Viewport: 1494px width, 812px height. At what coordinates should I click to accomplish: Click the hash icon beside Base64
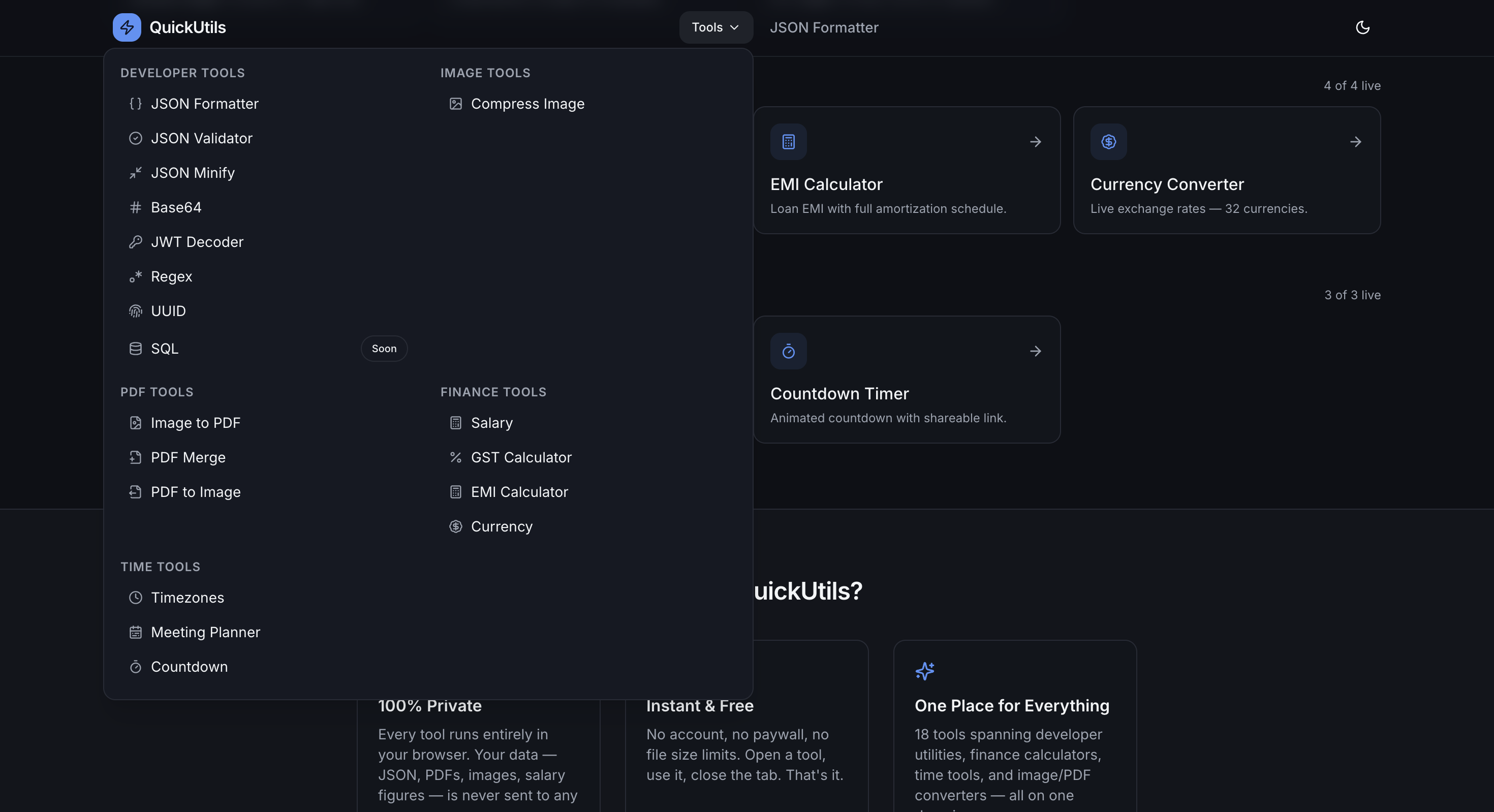(x=135, y=207)
